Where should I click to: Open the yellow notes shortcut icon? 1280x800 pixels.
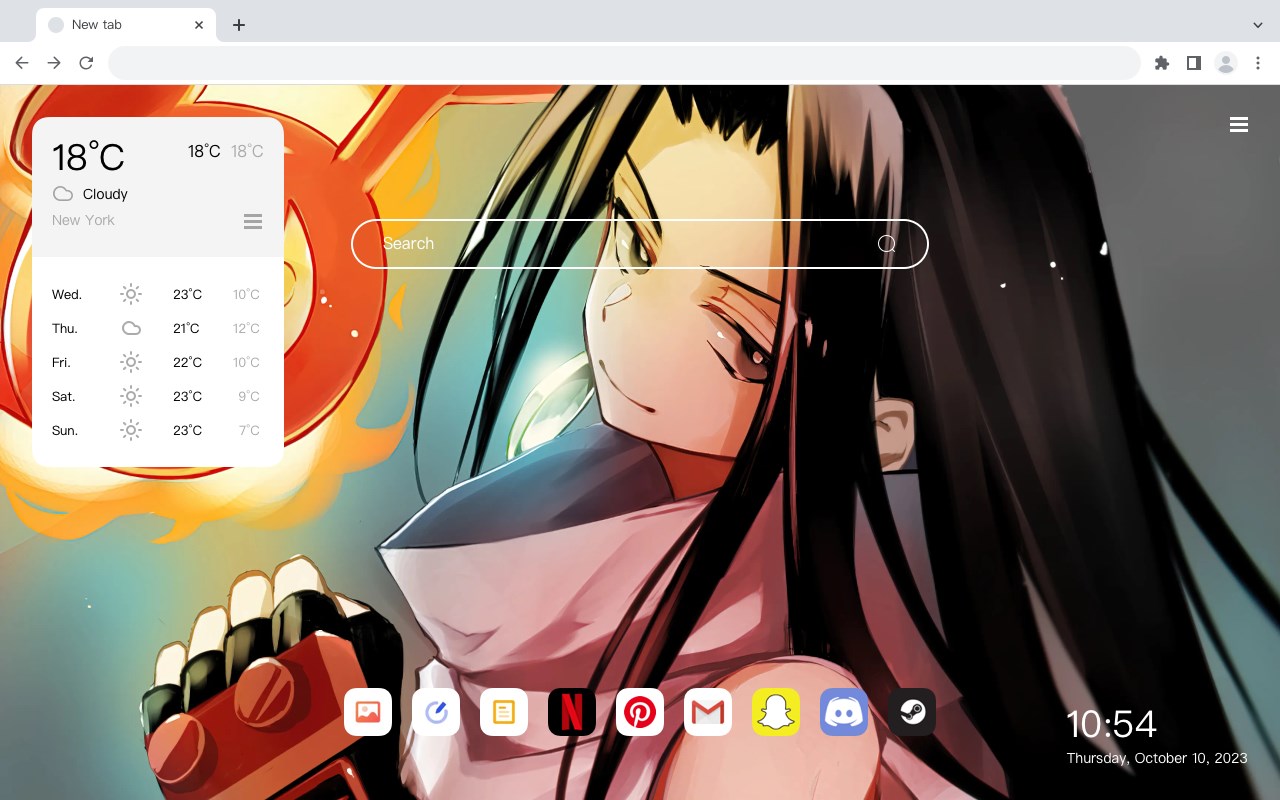click(504, 712)
